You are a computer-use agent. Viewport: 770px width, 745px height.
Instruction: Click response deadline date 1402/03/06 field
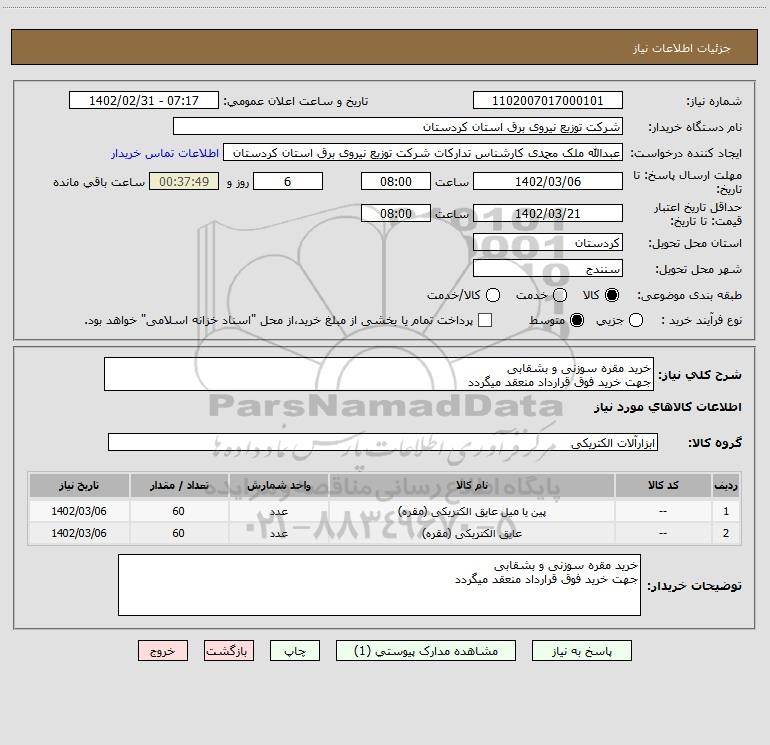click(x=548, y=181)
